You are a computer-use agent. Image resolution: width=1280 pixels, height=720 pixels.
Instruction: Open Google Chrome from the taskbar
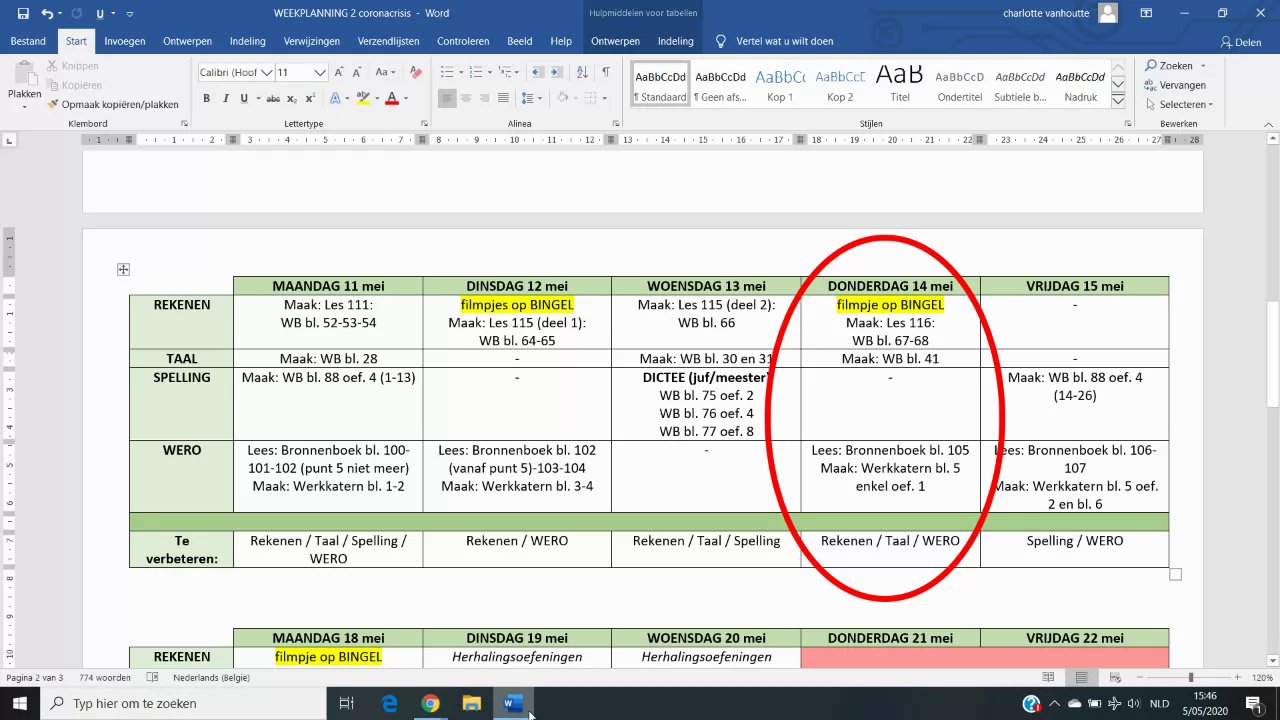430,704
